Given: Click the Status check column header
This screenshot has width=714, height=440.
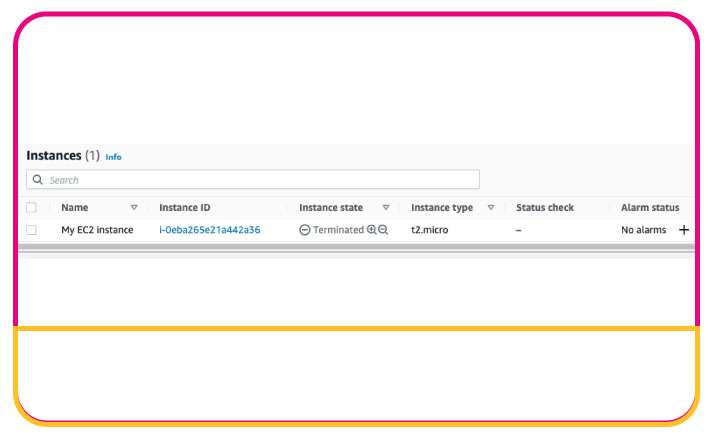Looking at the screenshot, I should coord(545,208).
